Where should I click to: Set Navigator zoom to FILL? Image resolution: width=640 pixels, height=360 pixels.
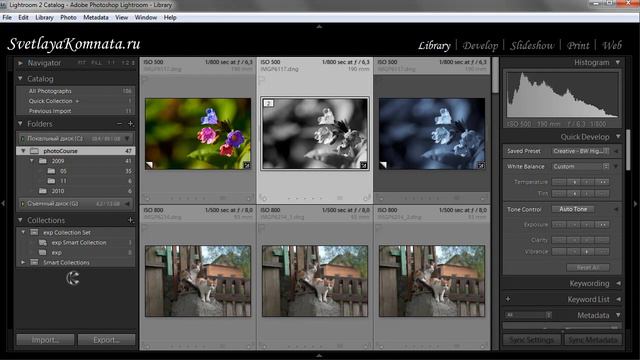[x=96, y=63]
